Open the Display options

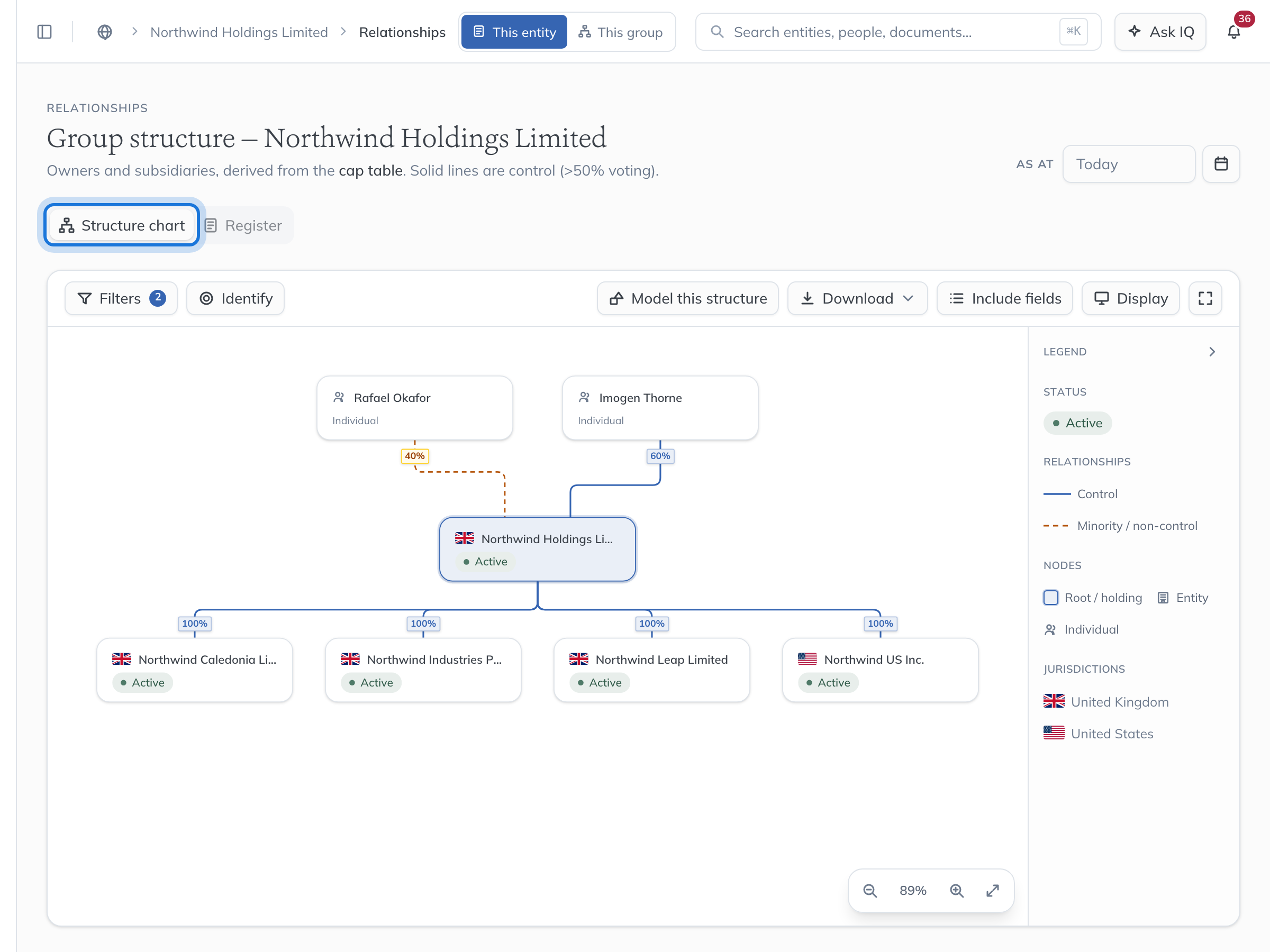click(x=1130, y=298)
